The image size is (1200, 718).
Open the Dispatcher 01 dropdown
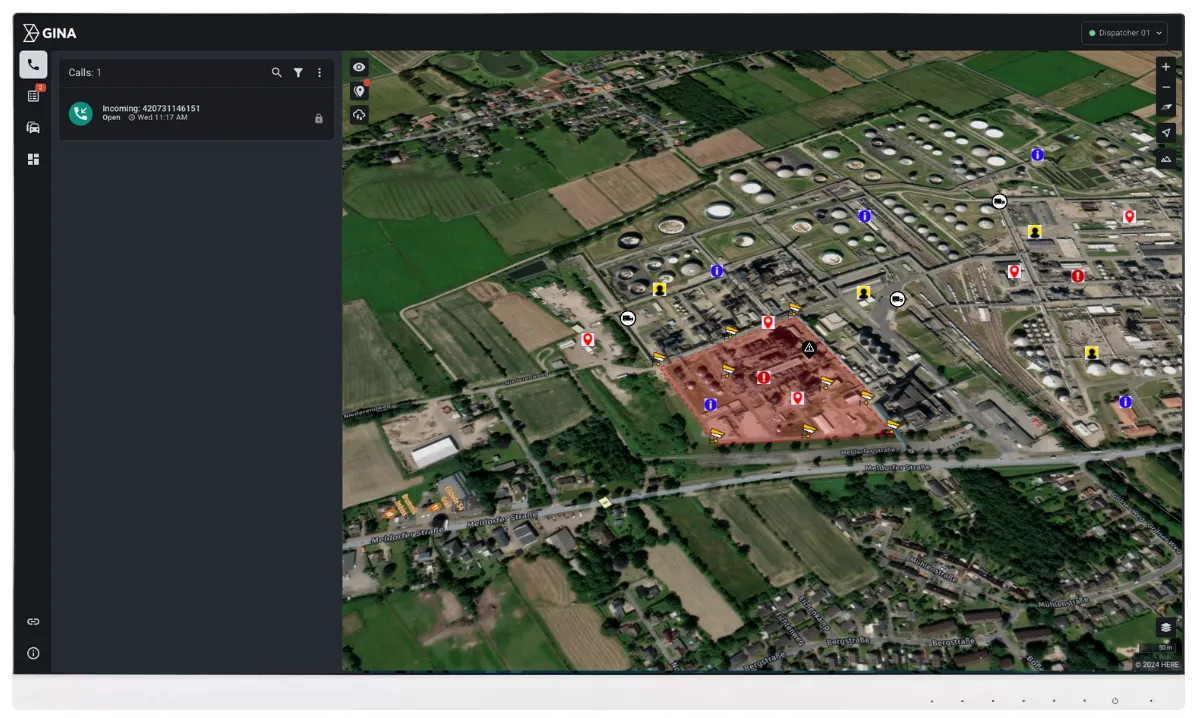click(1124, 32)
